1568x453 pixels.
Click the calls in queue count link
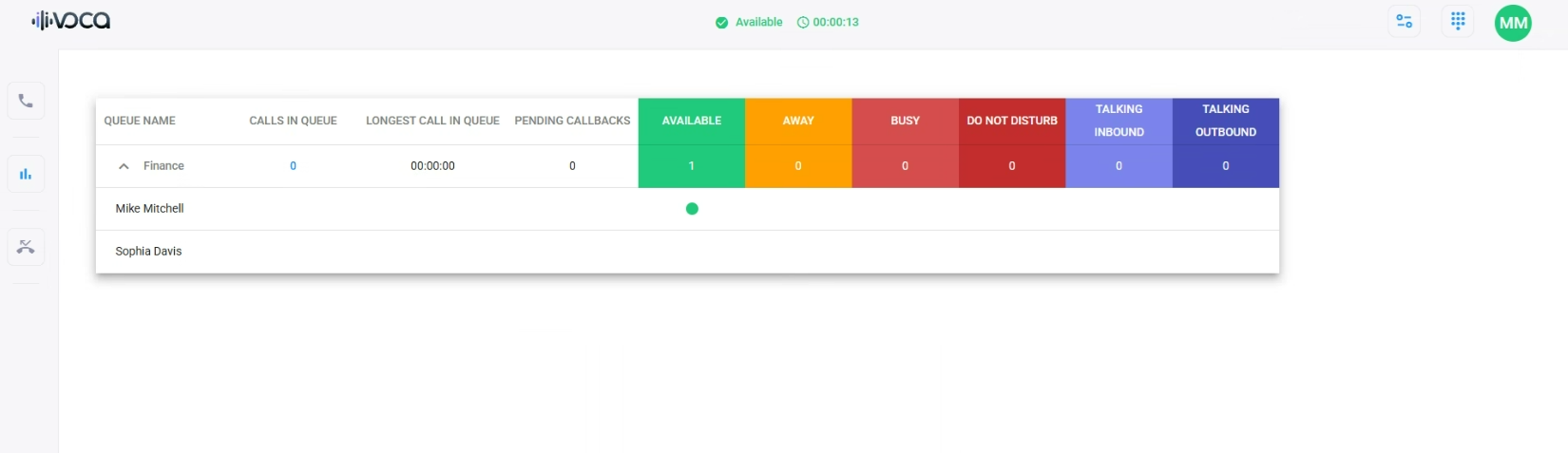(293, 166)
